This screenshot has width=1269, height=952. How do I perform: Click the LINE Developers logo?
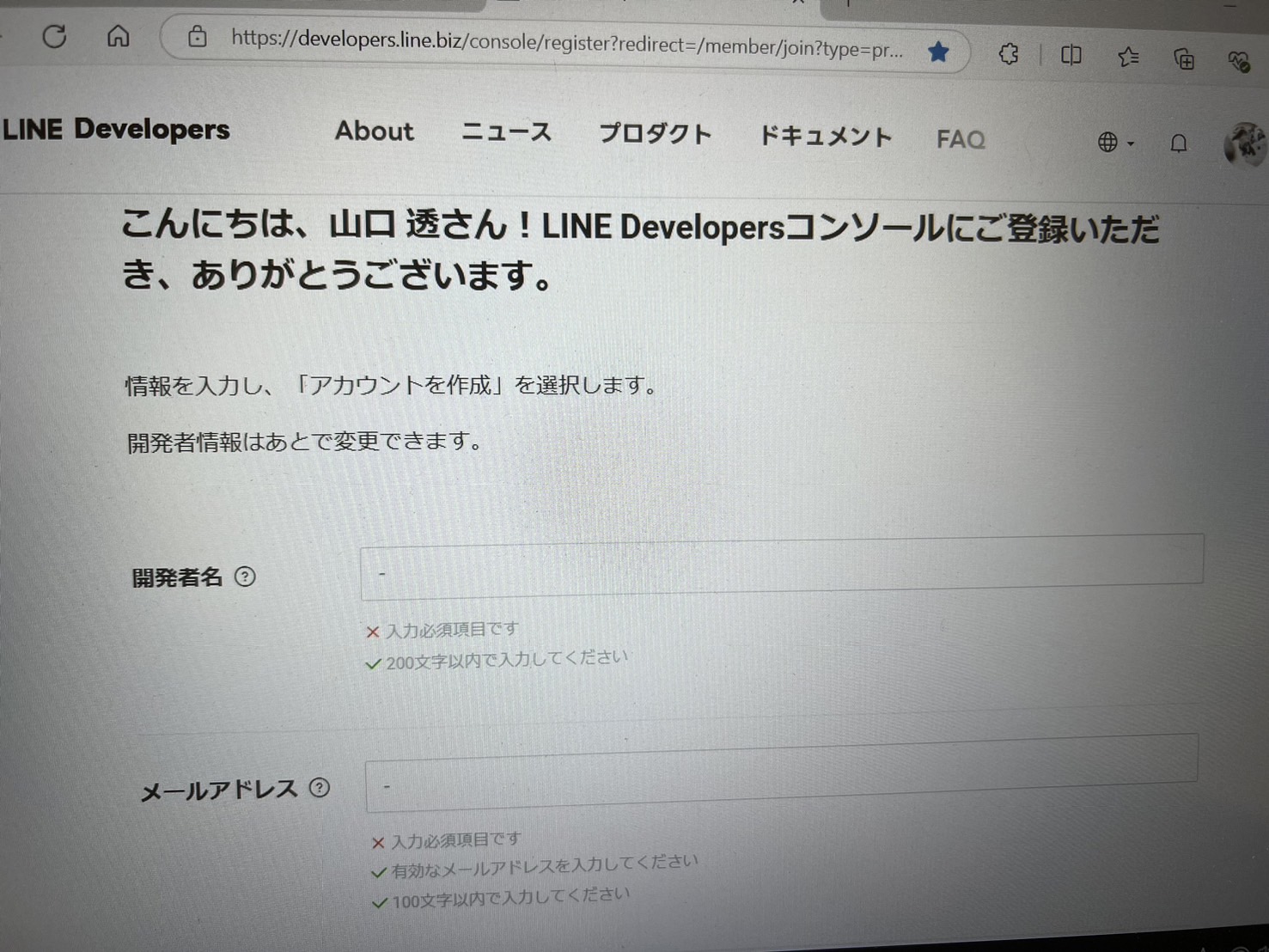[x=116, y=129]
